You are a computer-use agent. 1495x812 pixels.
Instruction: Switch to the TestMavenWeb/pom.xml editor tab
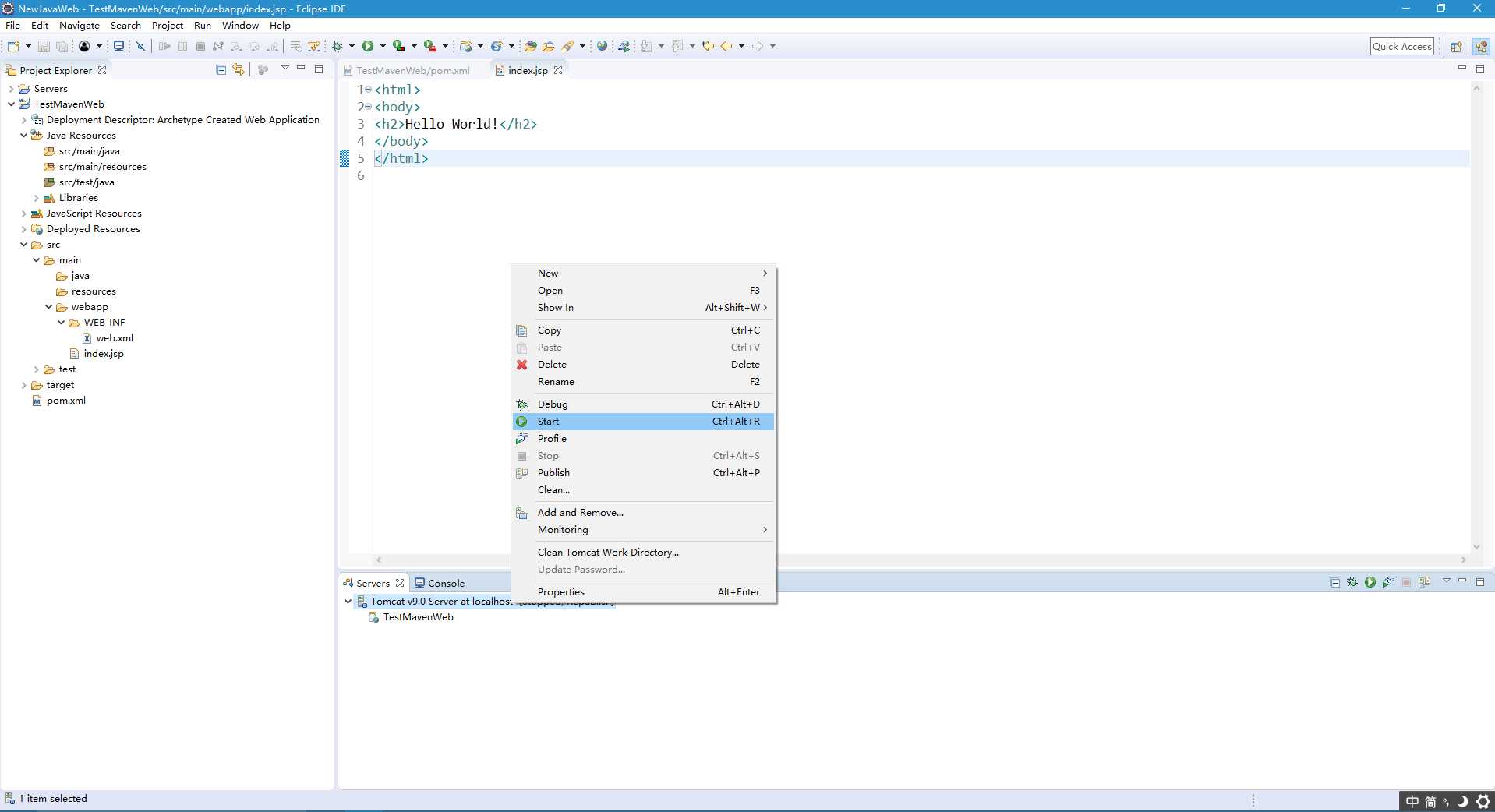tap(412, 70)
